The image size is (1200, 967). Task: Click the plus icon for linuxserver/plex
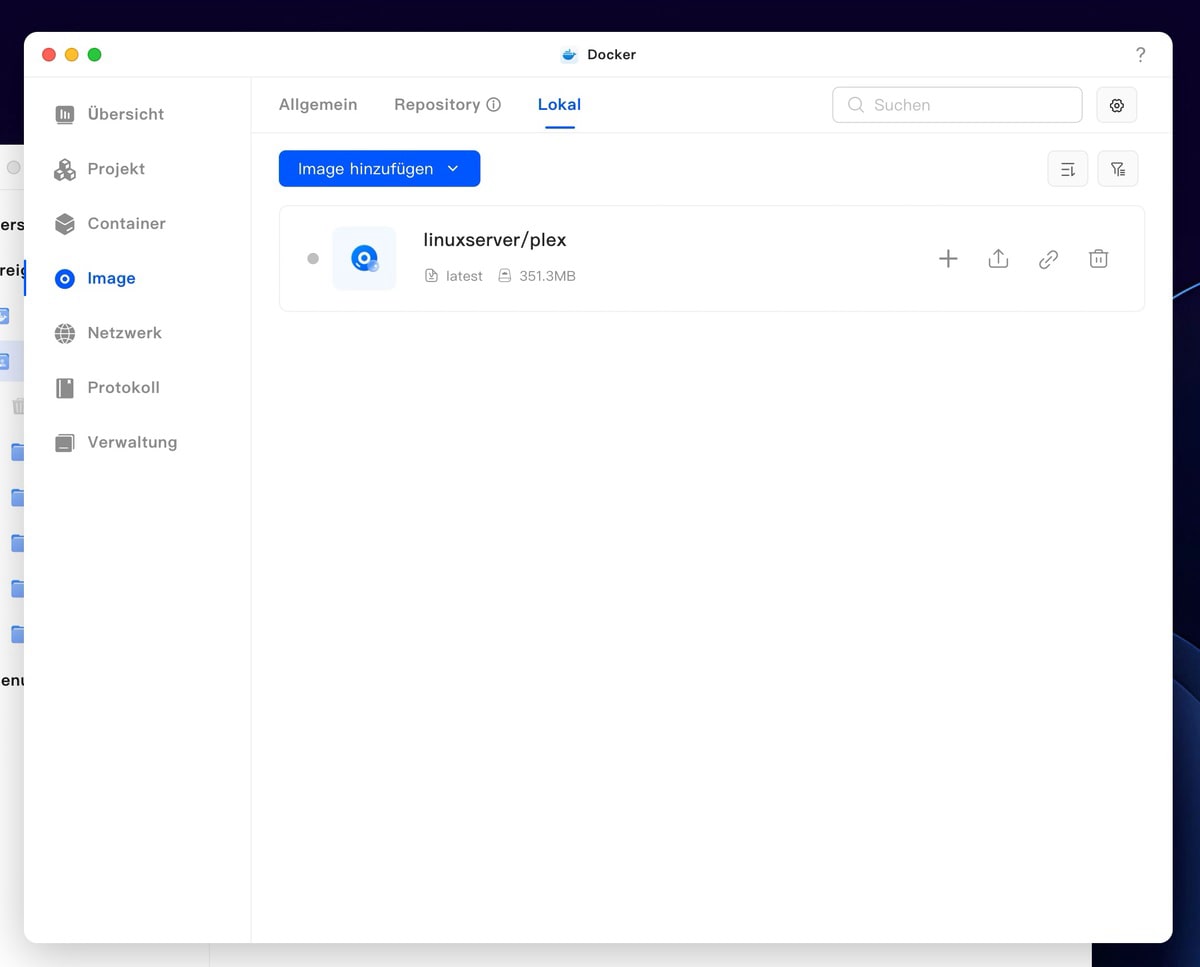tap(948, 259)
